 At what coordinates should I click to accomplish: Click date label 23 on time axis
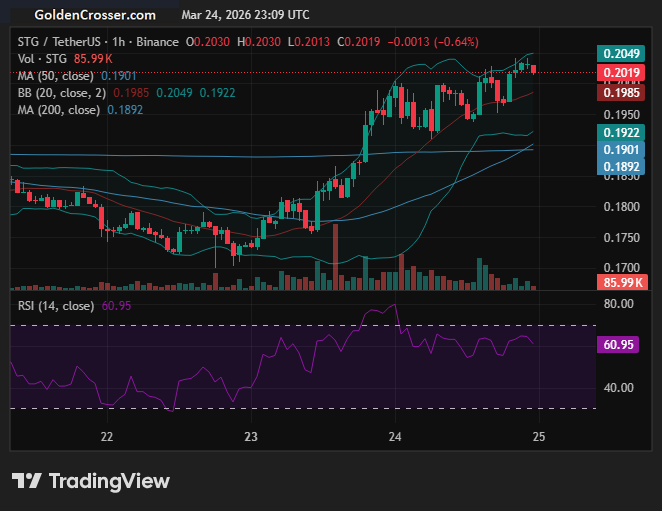point(251,437)
